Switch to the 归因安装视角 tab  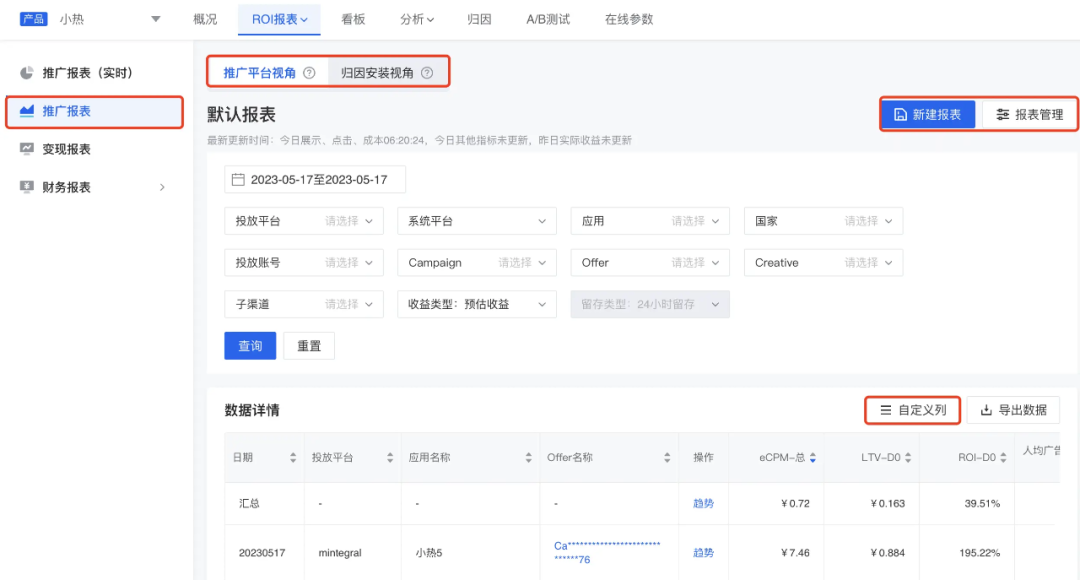coord(380,71)
